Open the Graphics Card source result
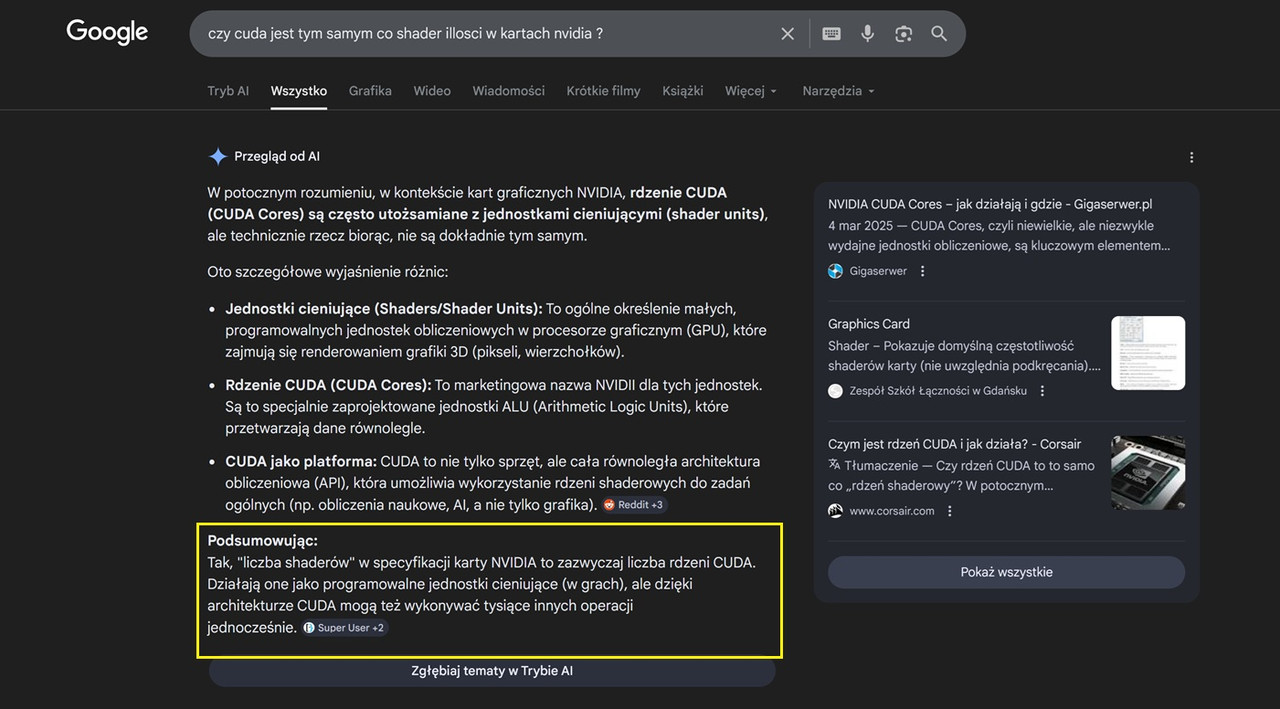The height and width of the screenshot is (709, 1280). tap(869, 324)
